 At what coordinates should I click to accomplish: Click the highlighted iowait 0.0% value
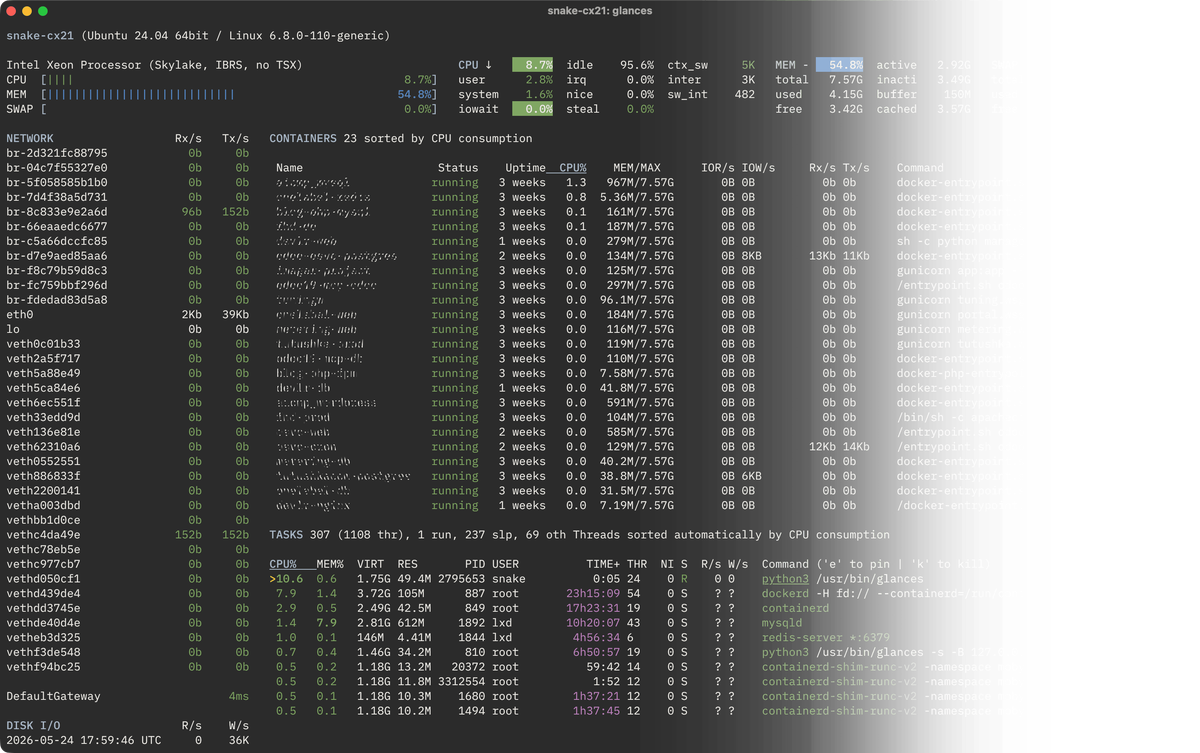[532, 109]
